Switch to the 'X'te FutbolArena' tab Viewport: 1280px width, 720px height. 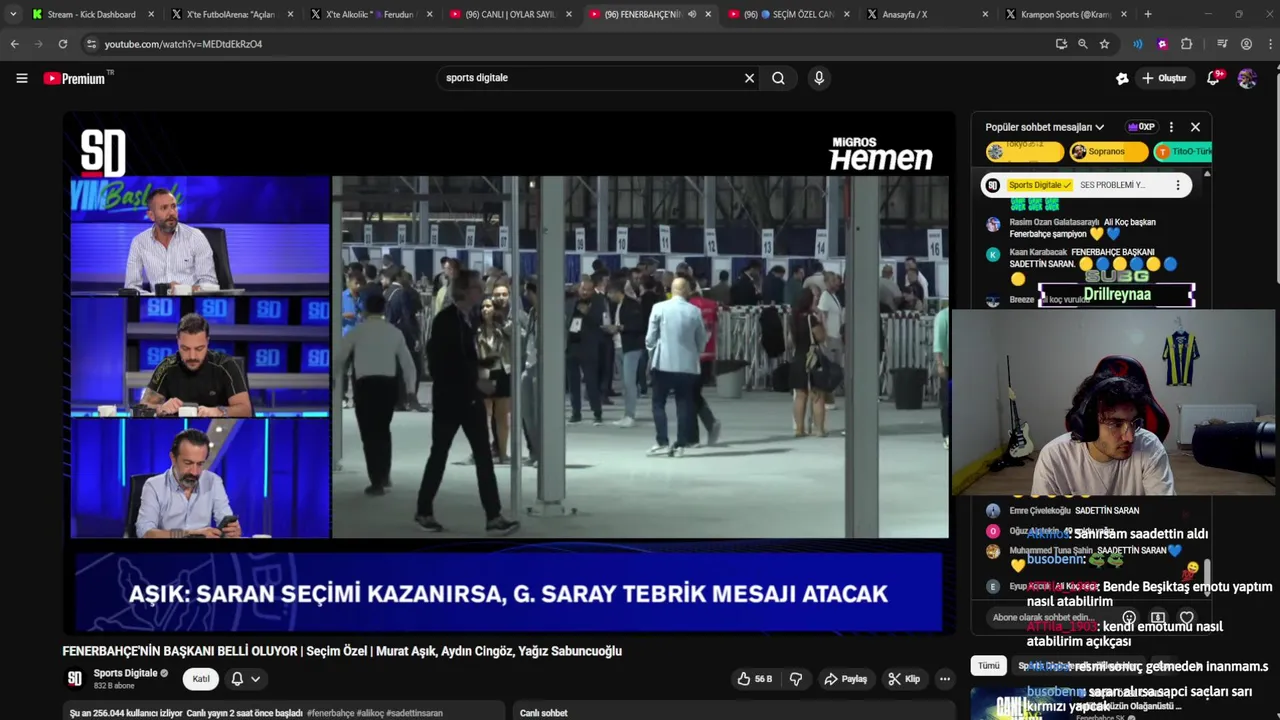pyautogui.click(x=232, y=14)
